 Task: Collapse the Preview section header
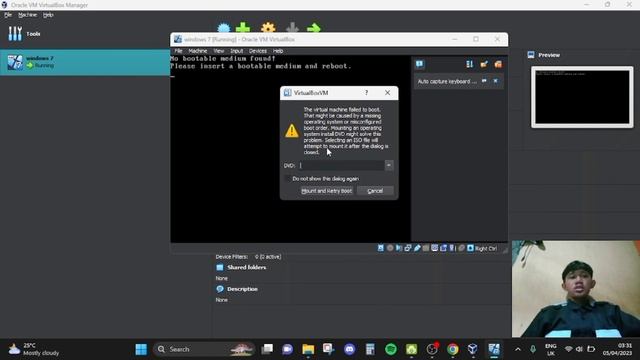coord(549,55)
